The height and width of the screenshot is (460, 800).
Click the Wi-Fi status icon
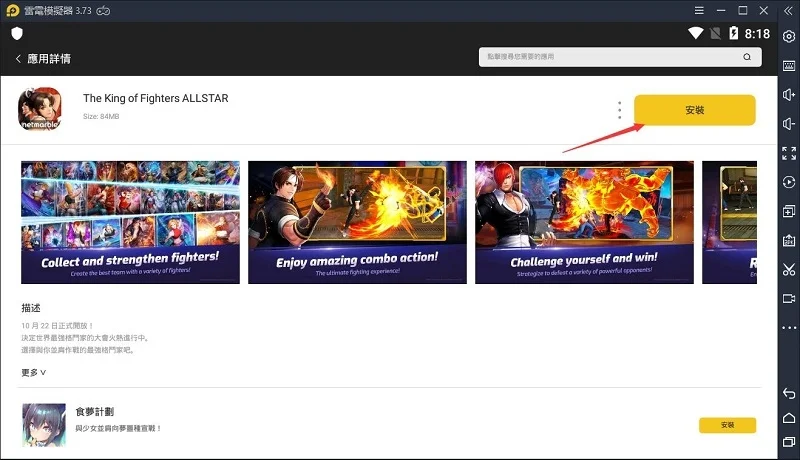[x=695, y=33]
